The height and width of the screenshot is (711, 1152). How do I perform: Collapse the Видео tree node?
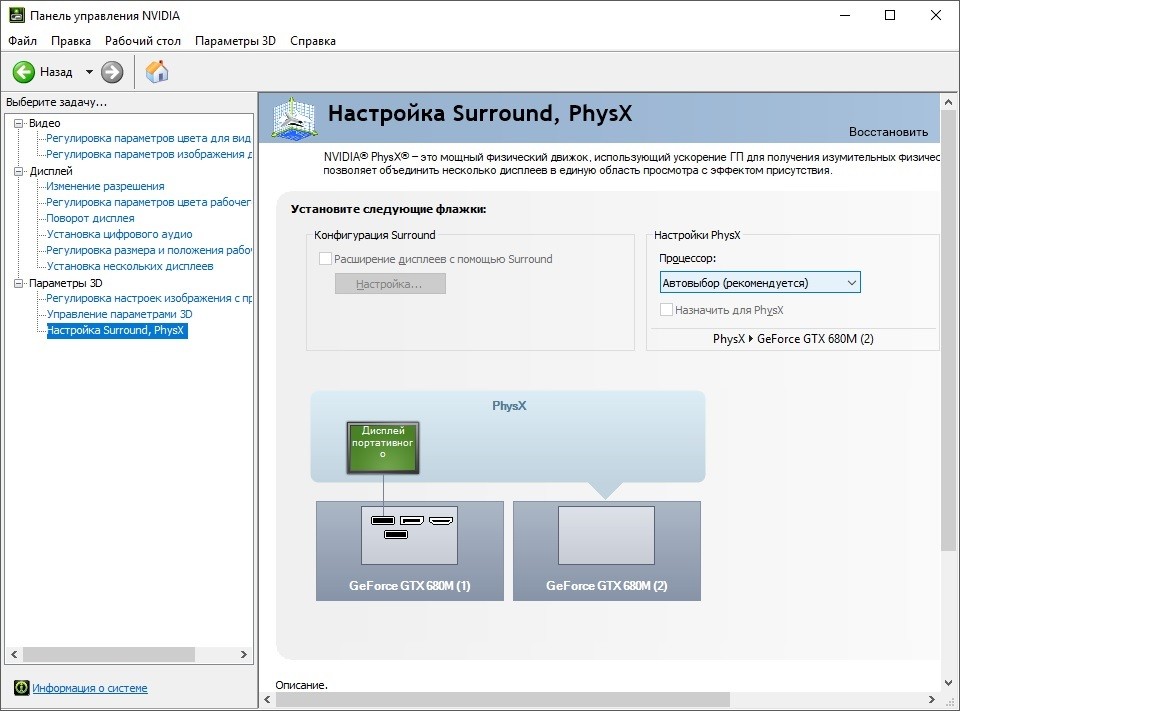[19, 123]
